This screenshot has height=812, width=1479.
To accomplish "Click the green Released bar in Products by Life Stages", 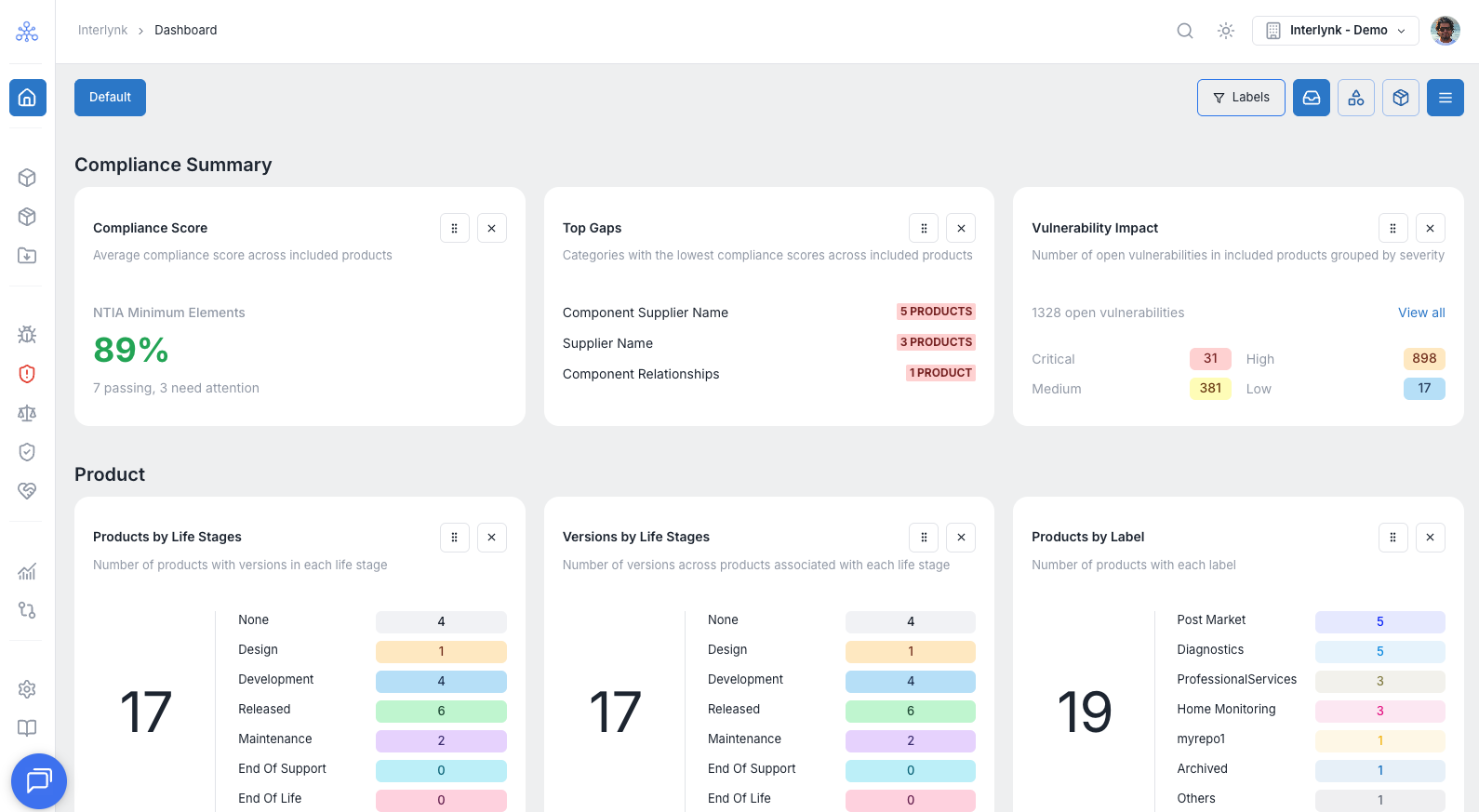I will (x=441, y=712).
